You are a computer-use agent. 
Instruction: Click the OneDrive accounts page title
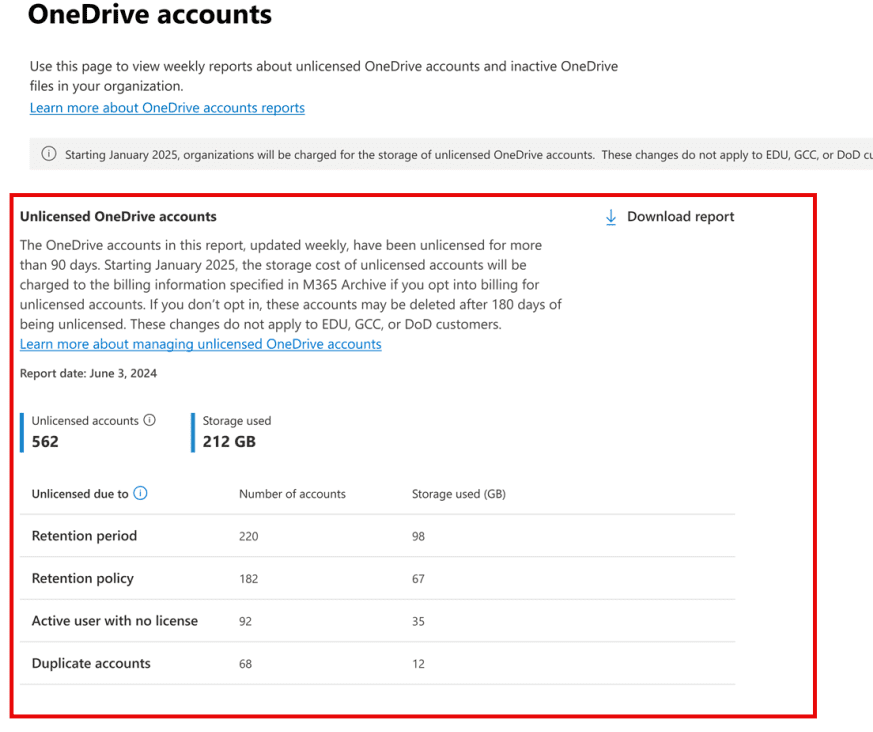[150, 14]
